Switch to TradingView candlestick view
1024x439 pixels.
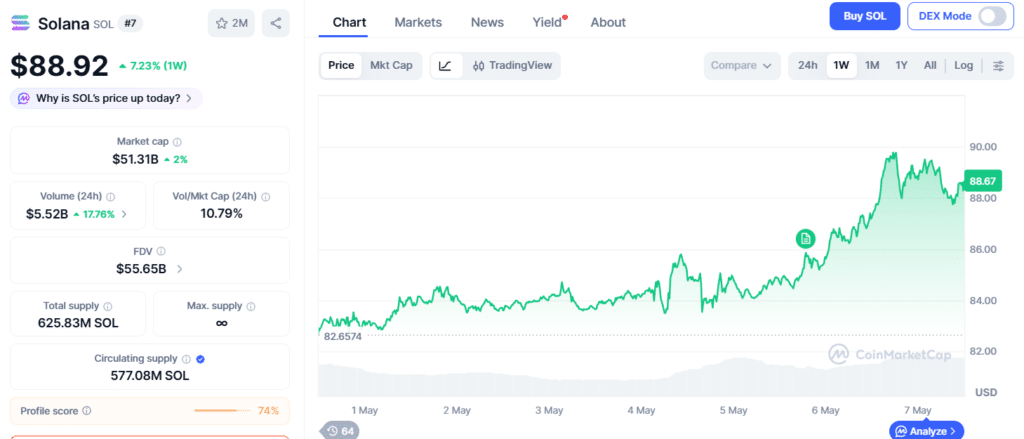[512, 65]
